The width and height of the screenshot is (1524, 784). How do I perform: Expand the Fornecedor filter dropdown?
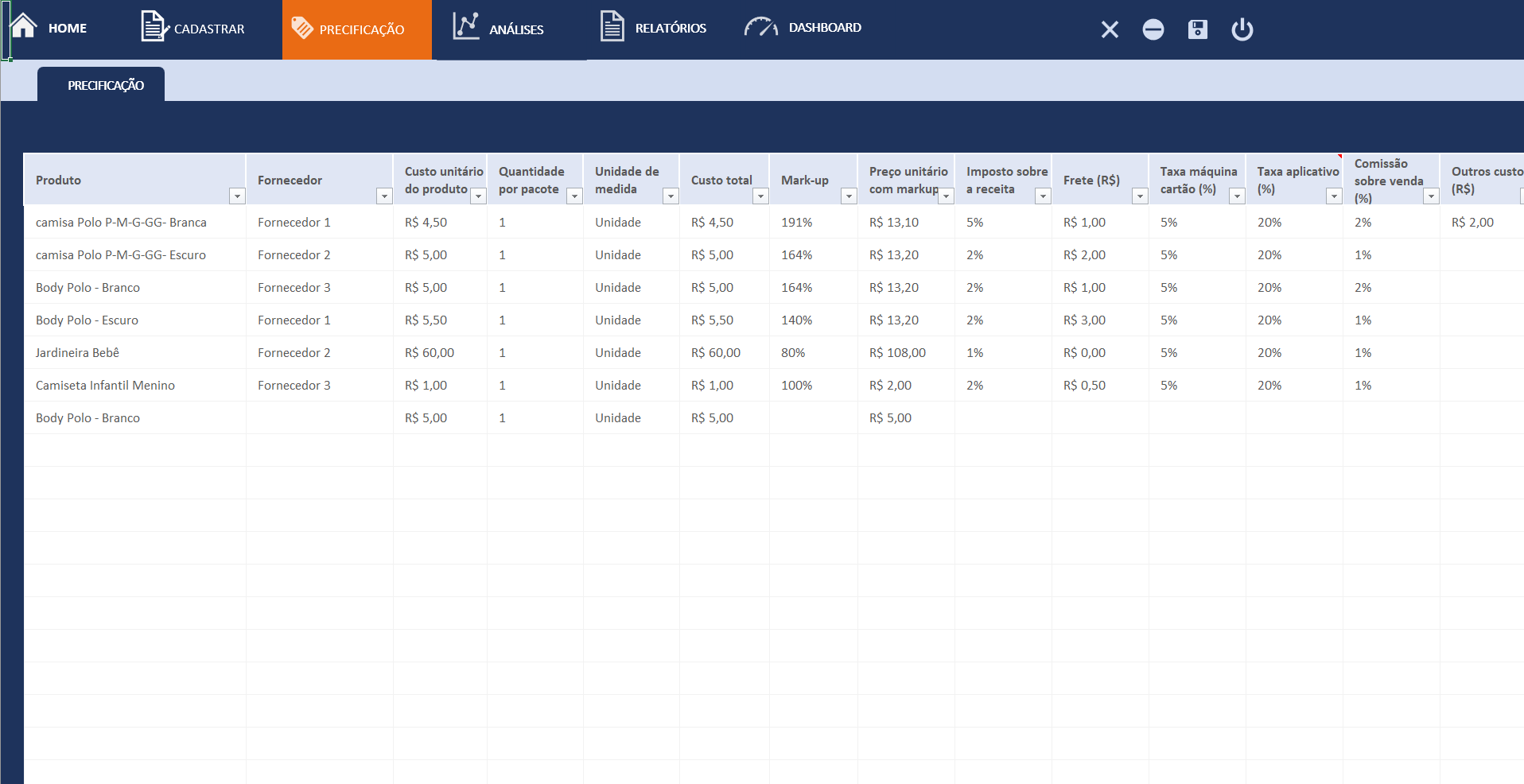(x=384, y=196)
